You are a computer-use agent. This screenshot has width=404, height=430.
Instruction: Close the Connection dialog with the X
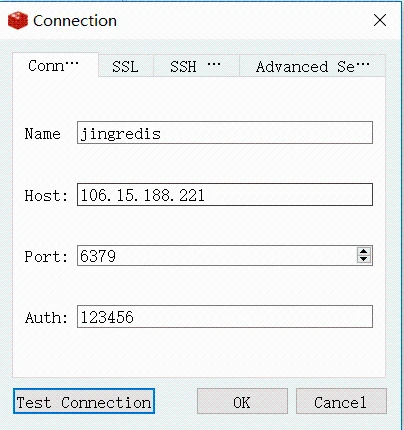[x=380, y=20]
